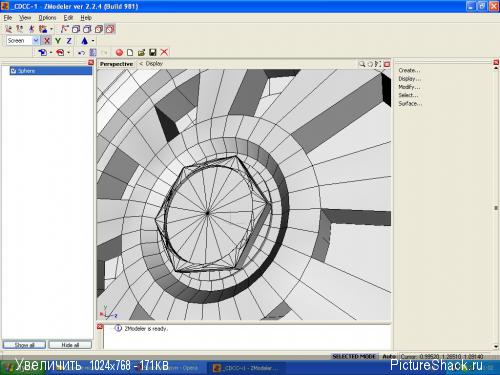
Task: Click the Show all button
Action: pos(24,345)
